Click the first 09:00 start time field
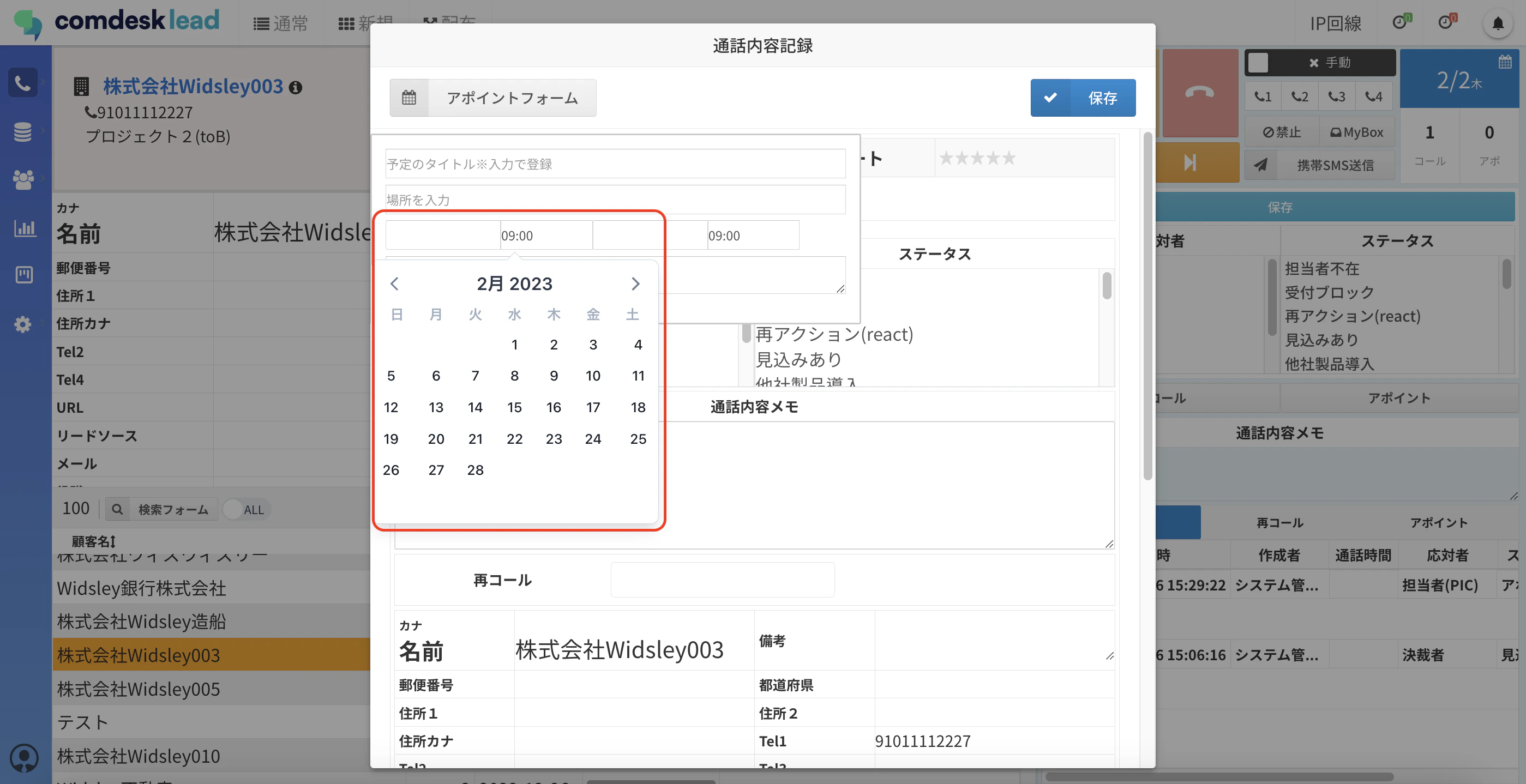Screen dimensions: 1526x784 pos(546,236)
